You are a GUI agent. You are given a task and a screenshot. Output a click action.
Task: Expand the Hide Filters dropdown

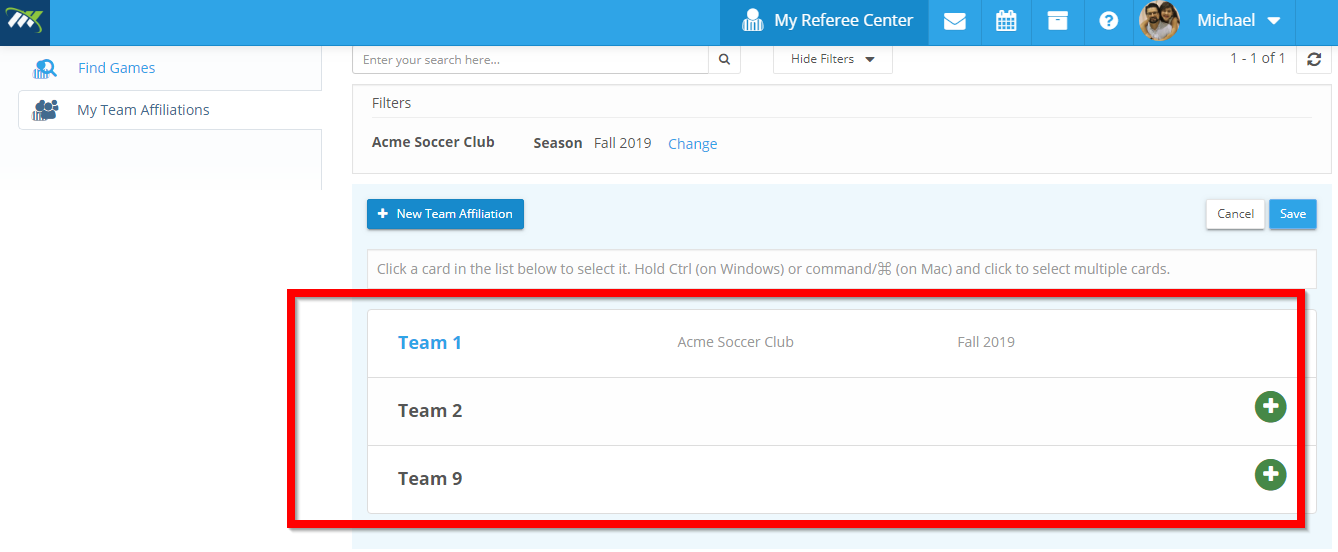point(833,60)
